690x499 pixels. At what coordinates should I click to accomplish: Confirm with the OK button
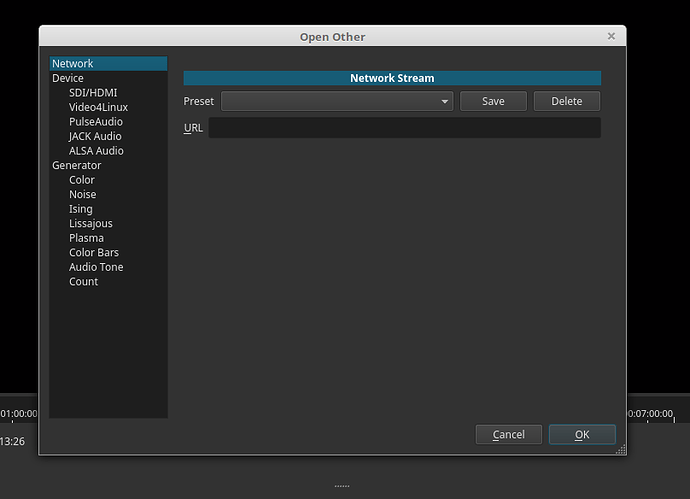[582, 435]
